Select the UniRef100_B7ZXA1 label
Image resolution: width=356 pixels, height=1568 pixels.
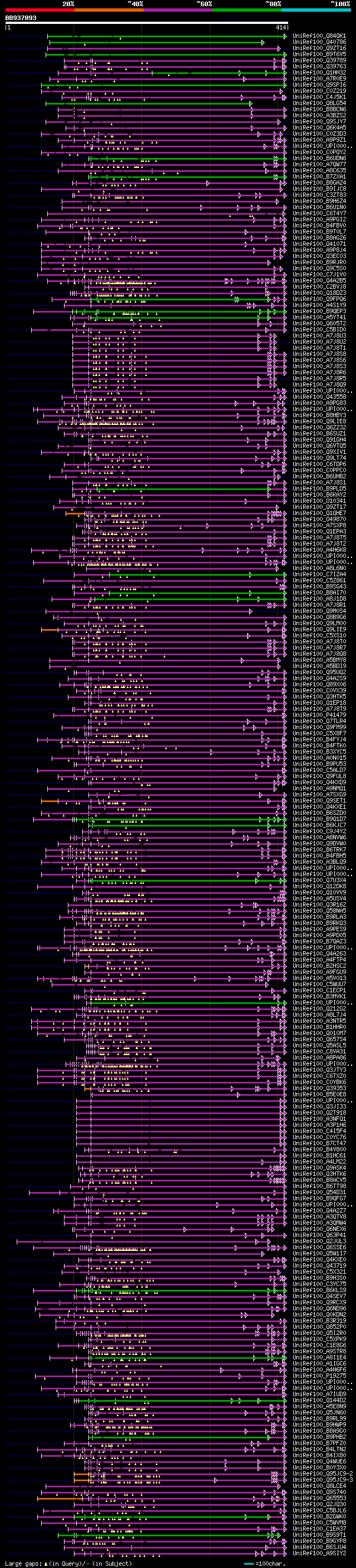point(319,176)
